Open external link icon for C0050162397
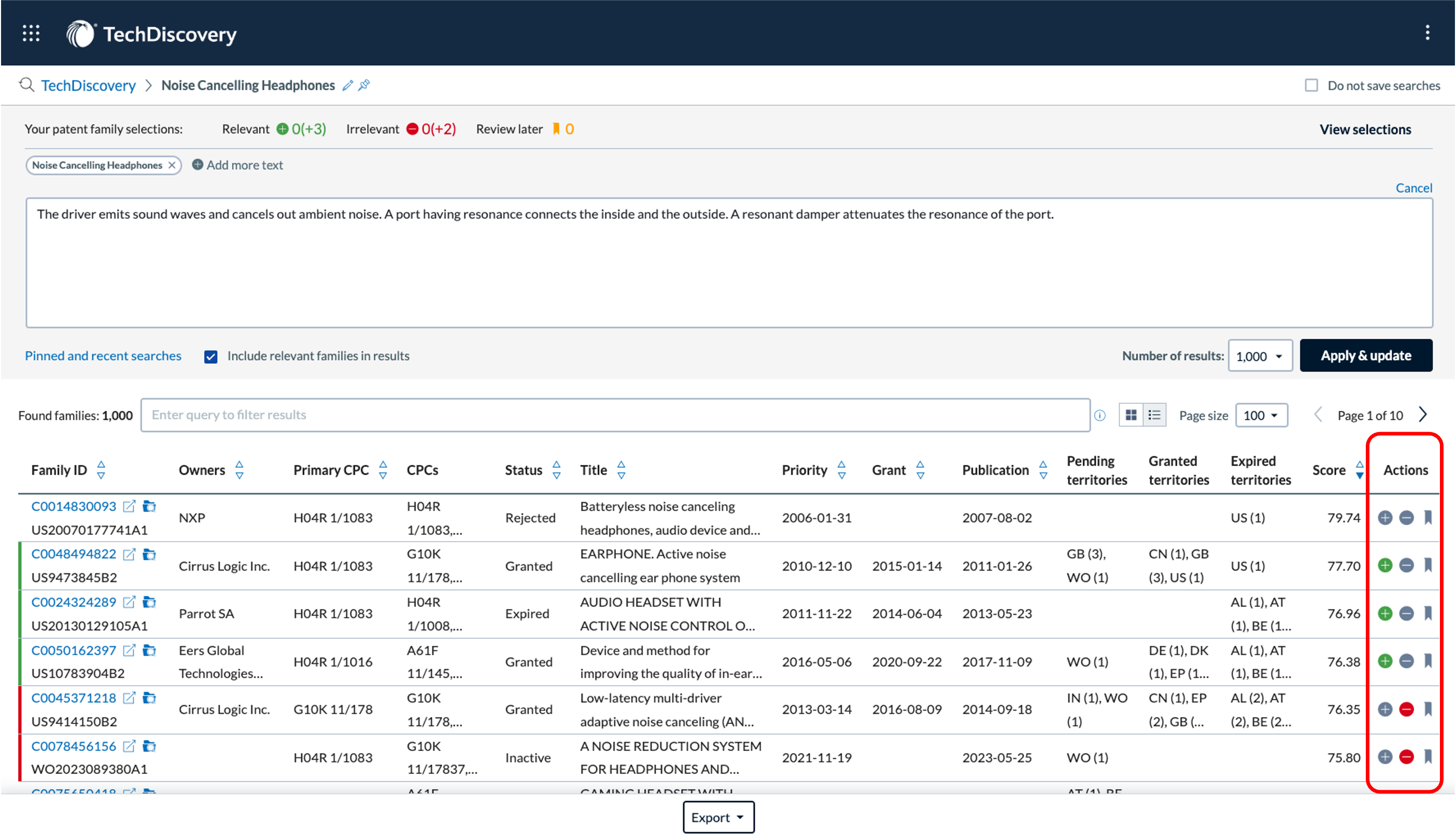1456x836 pixels. (129, 650)
